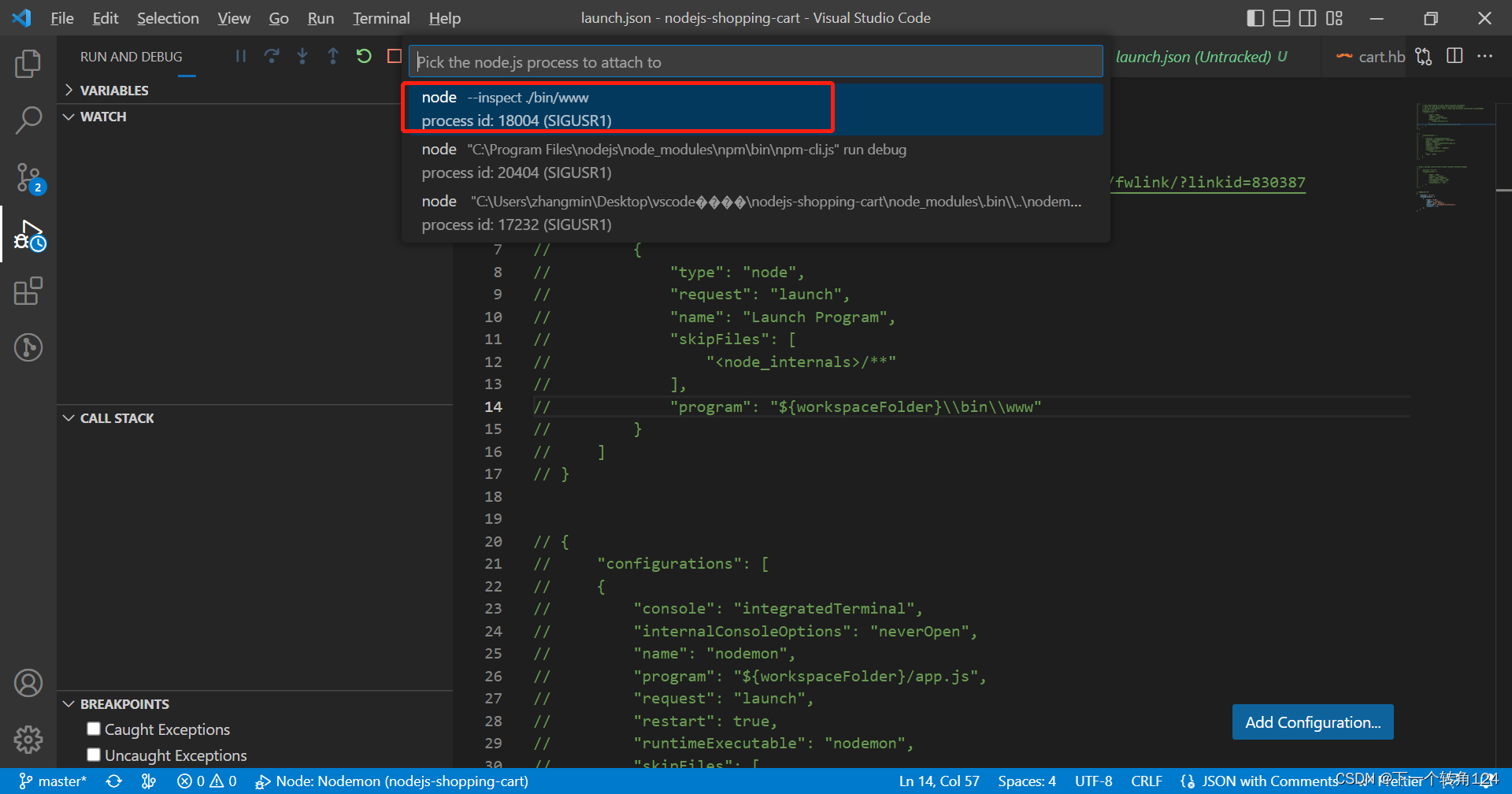Pause the debug session
This screenshot has width=1512, height=794.
[x=241, y=56]
